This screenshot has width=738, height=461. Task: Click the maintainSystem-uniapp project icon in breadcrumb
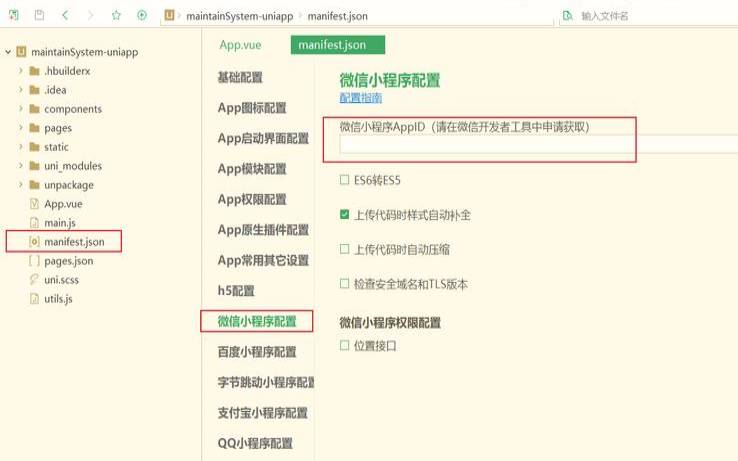click(169, 16)
